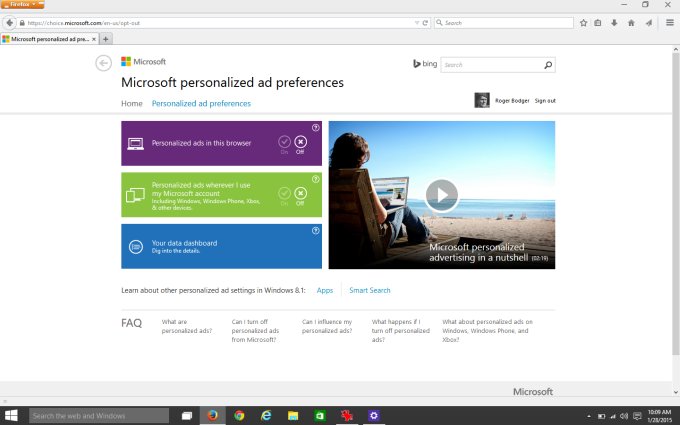Image resolution: width=680 pixels, height=425 pixels.
Task: Click the Apps settings link
Action: click(325, 290)
